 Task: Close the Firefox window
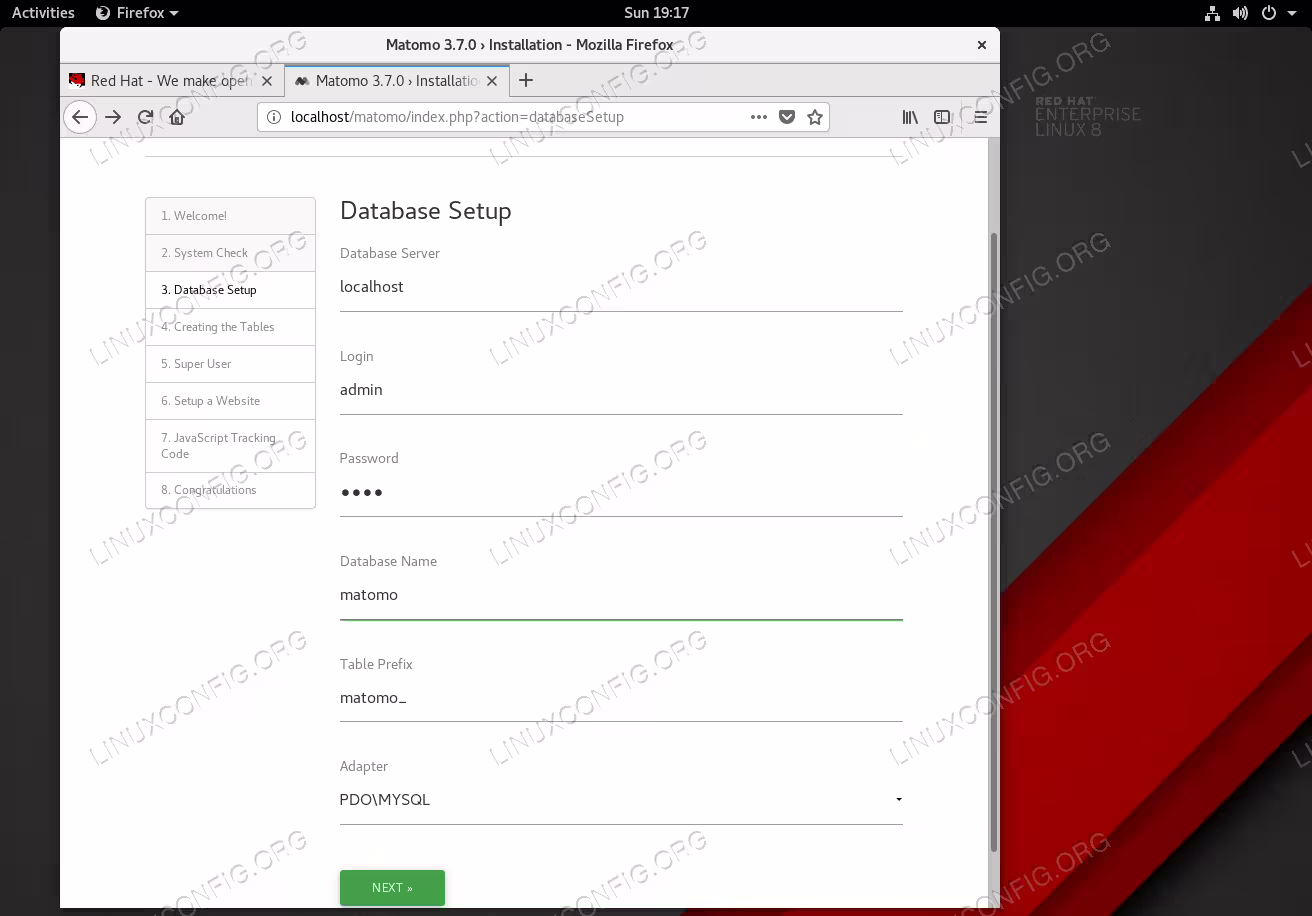pyautogui.click(x=982, y=45)
